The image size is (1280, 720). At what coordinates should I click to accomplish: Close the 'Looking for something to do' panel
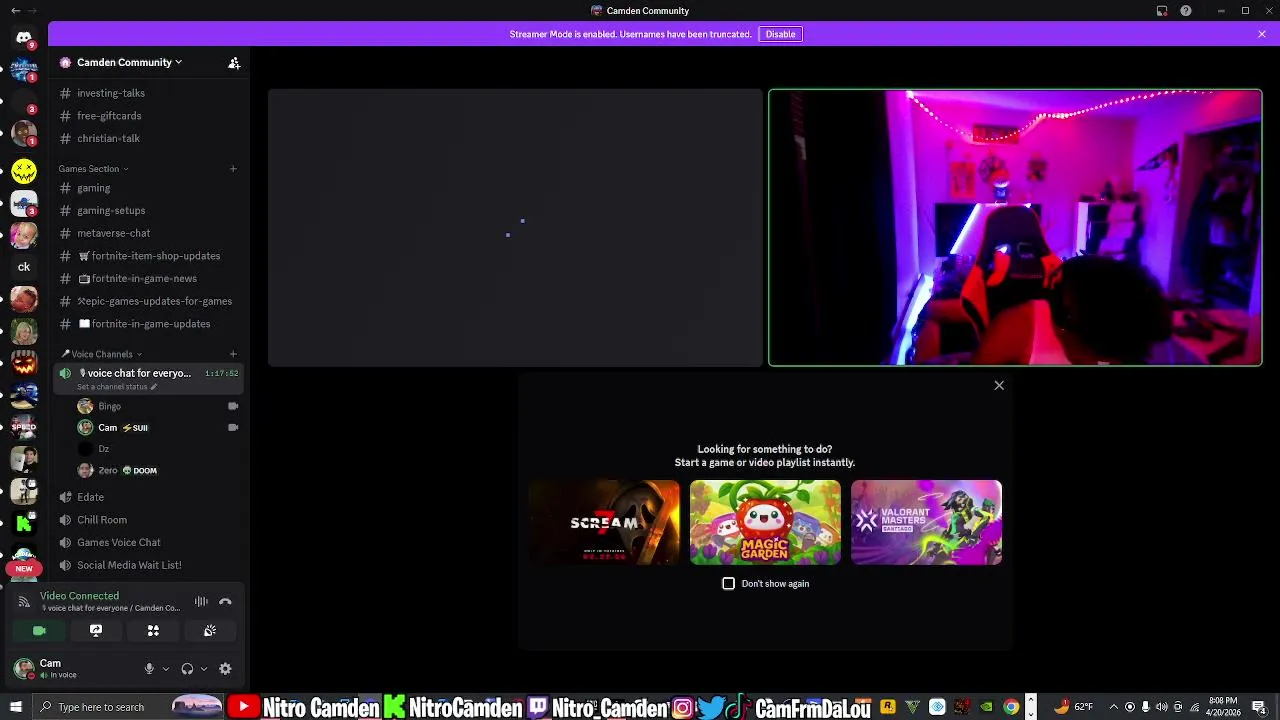tap(999, 386)
